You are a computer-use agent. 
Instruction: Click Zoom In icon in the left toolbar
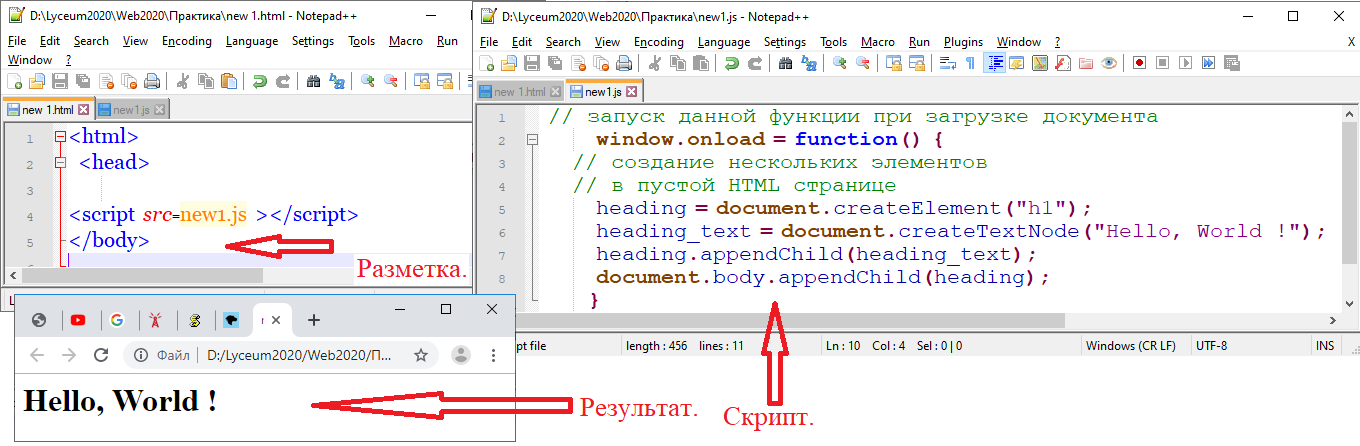(x=368, y=82)
